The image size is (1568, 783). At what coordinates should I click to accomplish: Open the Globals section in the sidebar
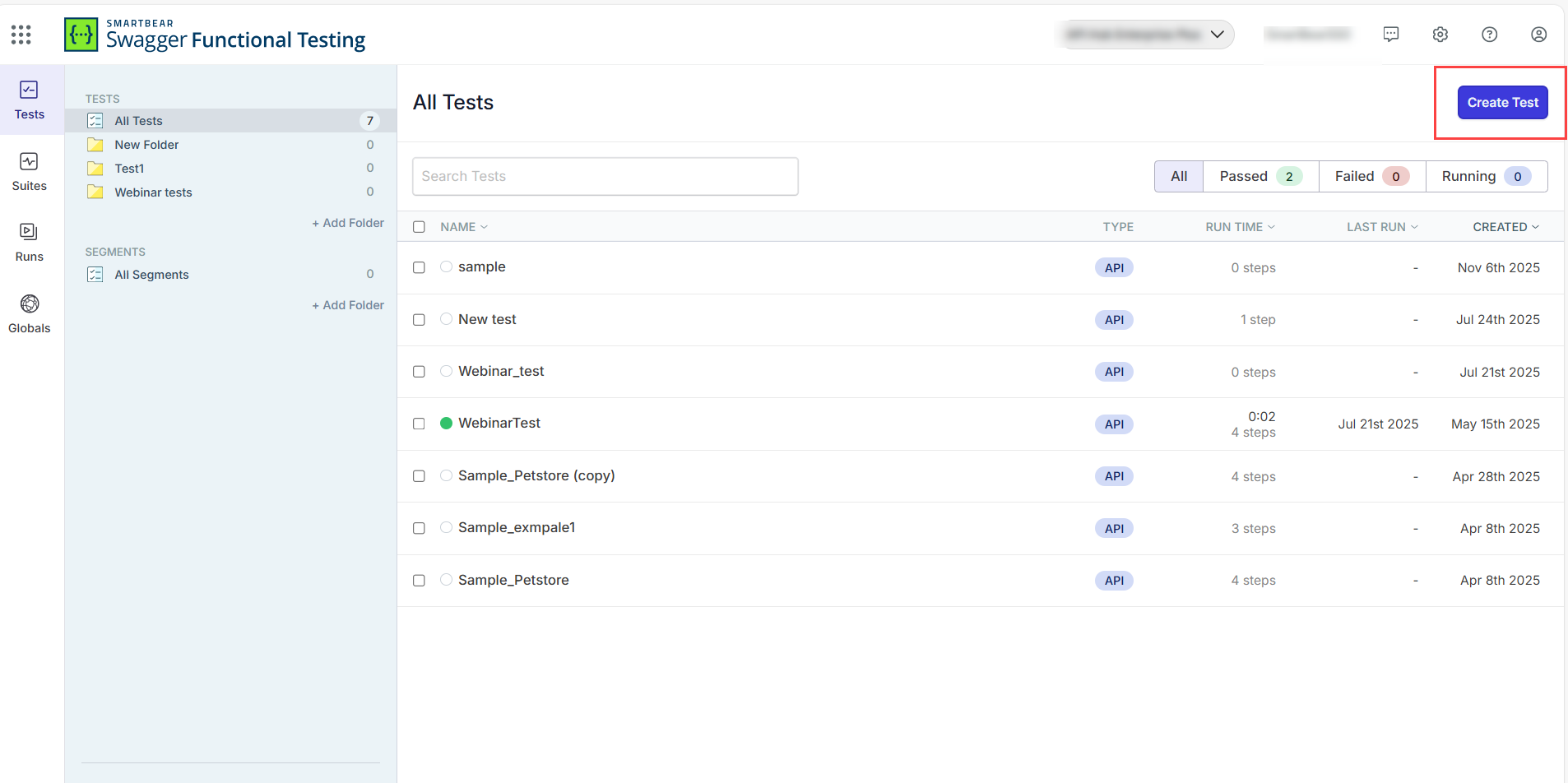tap(30, 313)
